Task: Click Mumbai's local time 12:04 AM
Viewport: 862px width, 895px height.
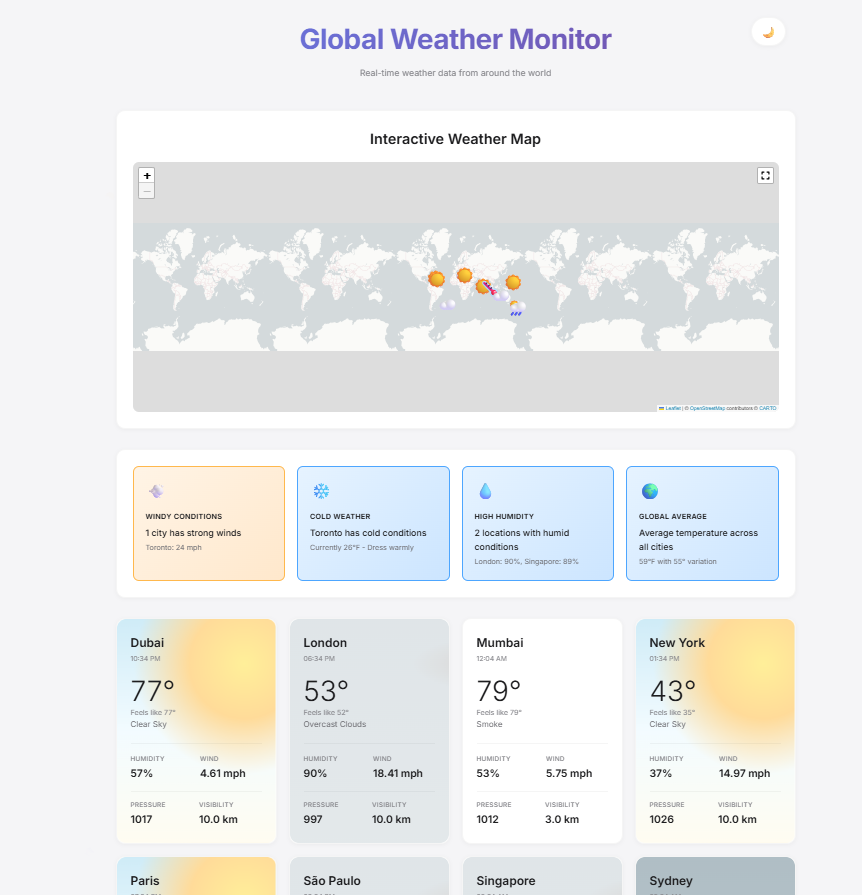Action: pyautogui.click(x=492, y=658)
